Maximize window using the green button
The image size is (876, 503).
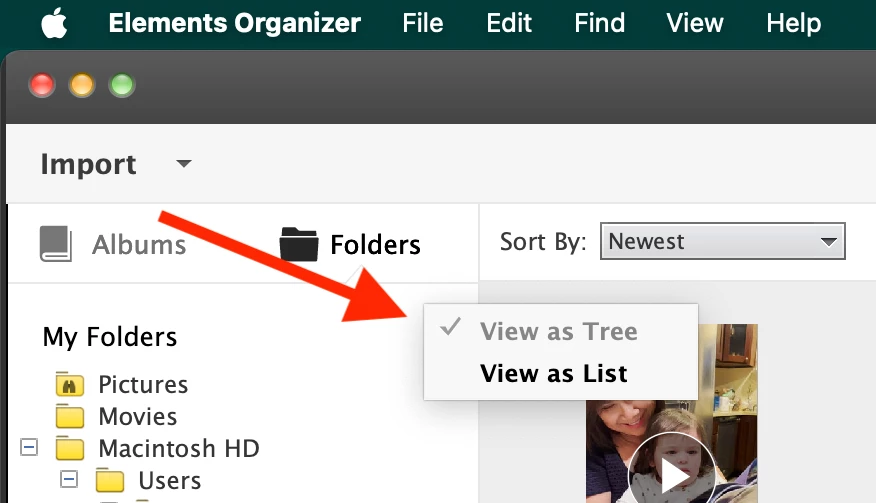pos(122,86)
